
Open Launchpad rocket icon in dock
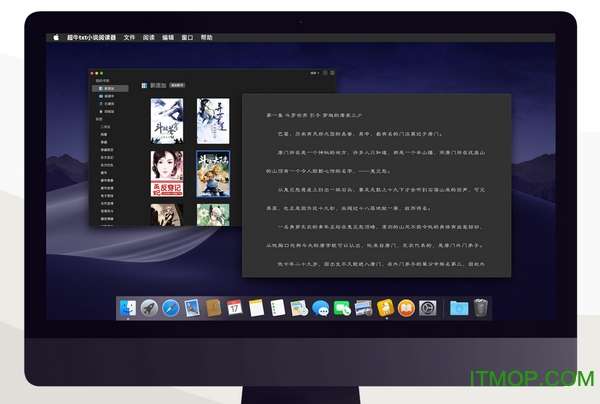pyautogui.click(x=149, y=309)
